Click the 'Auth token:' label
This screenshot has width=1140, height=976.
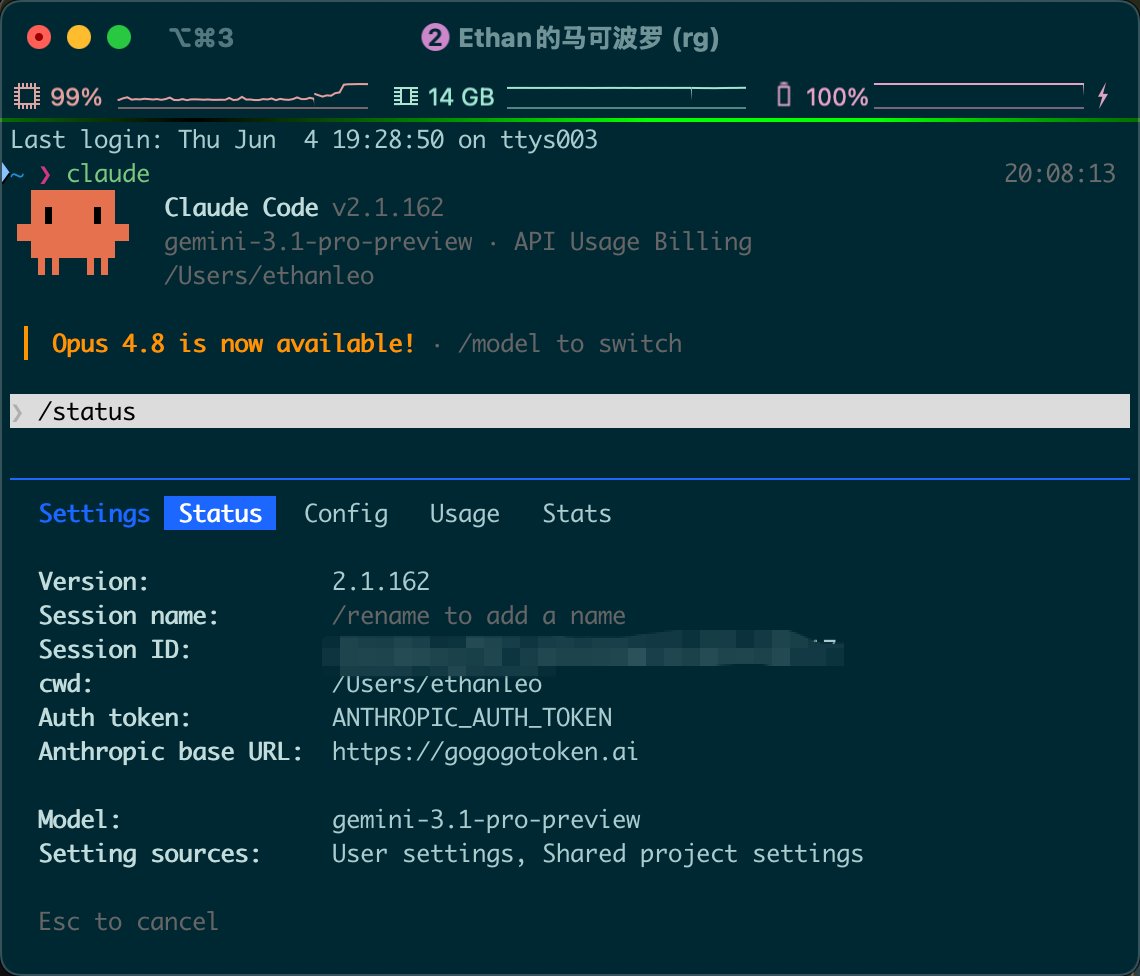tap(114, 718)
